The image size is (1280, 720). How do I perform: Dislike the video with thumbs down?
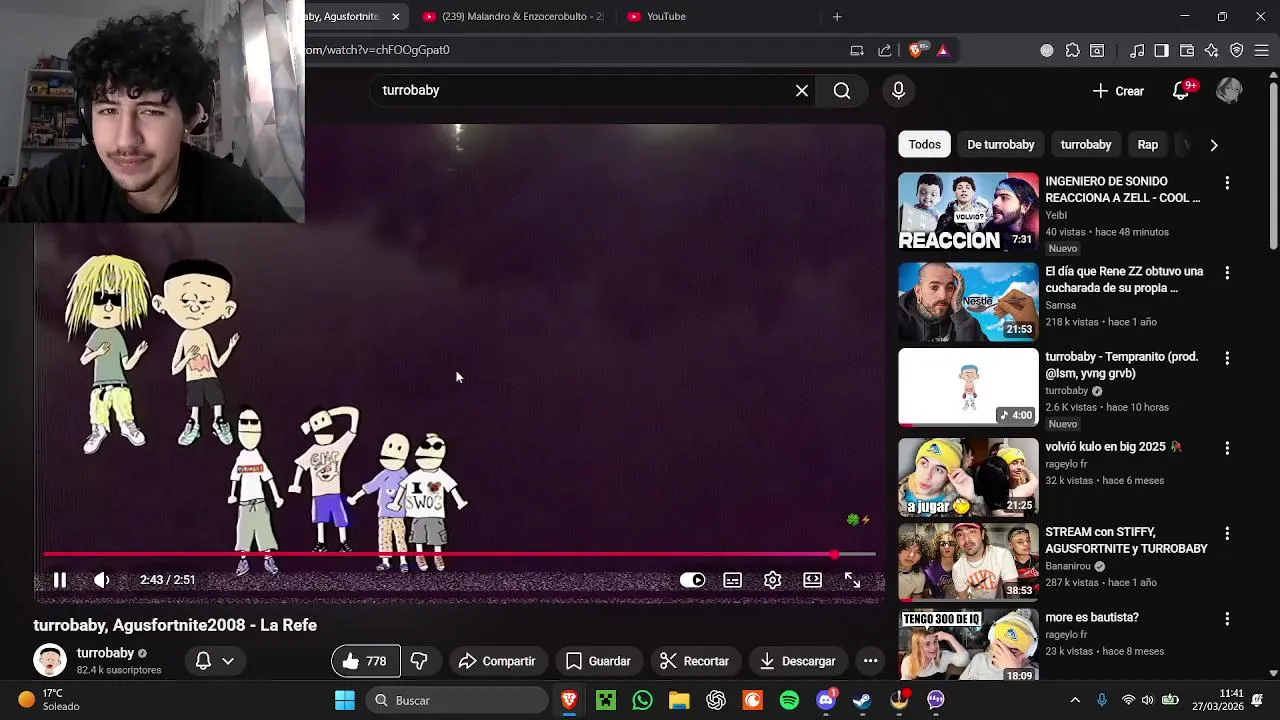coord(419,661)
